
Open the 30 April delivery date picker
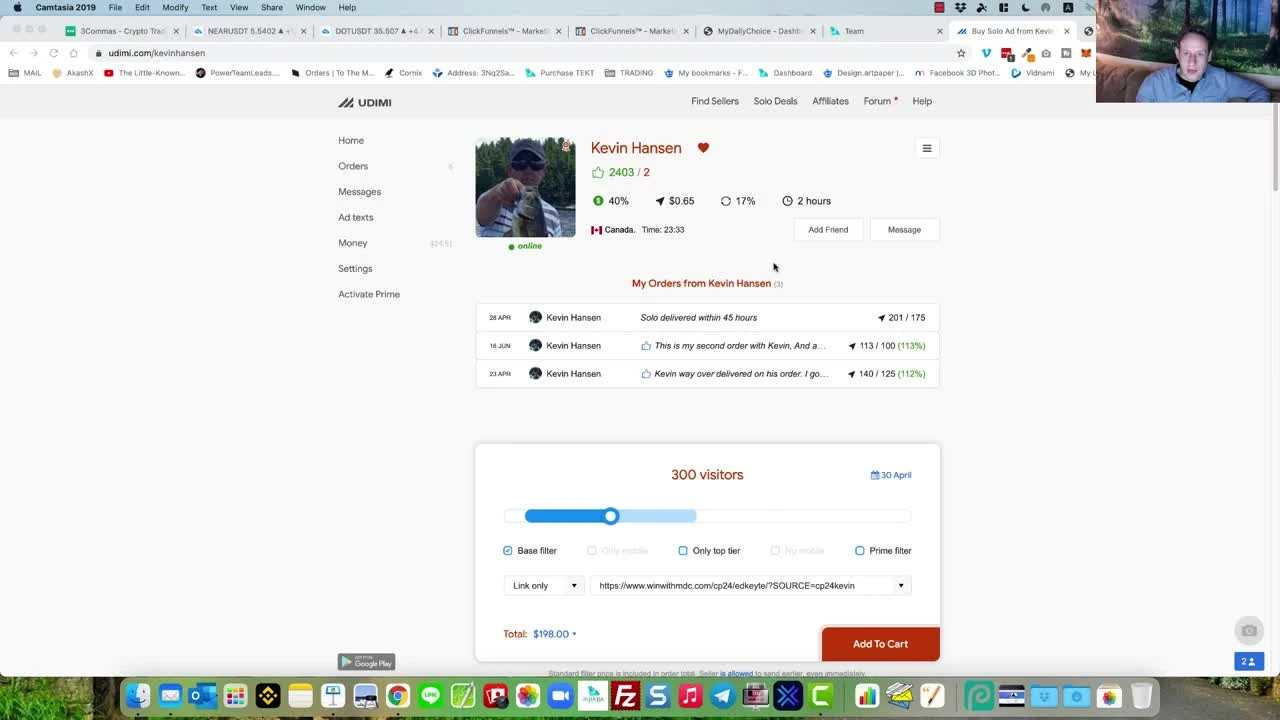(x=891, y=475)
